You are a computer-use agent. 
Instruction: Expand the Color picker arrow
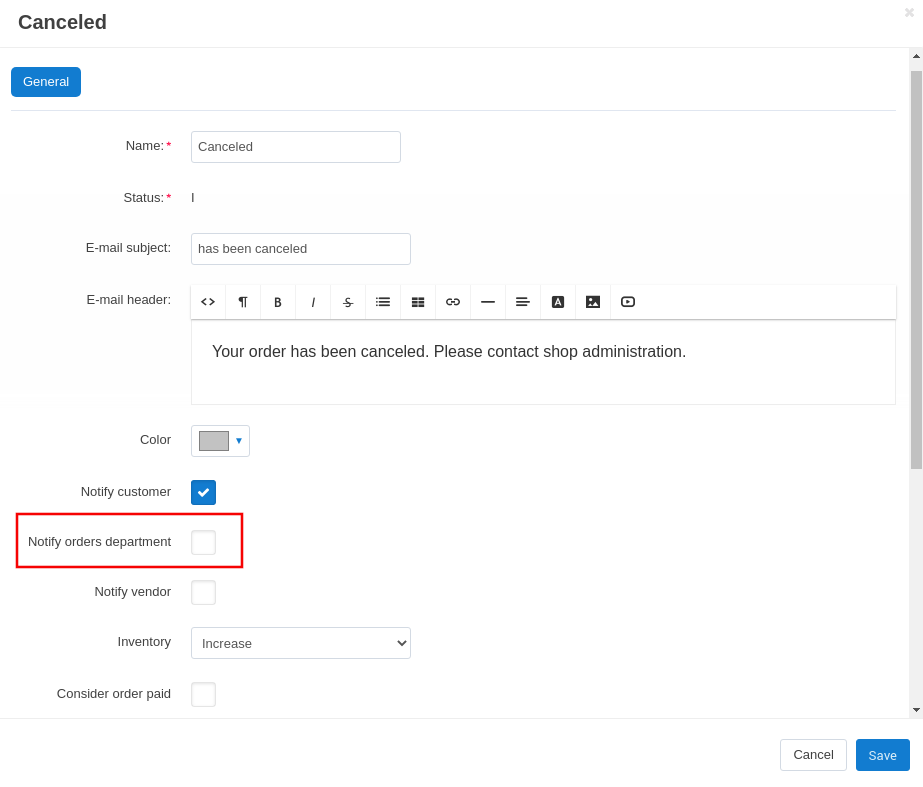coord(239,441)
